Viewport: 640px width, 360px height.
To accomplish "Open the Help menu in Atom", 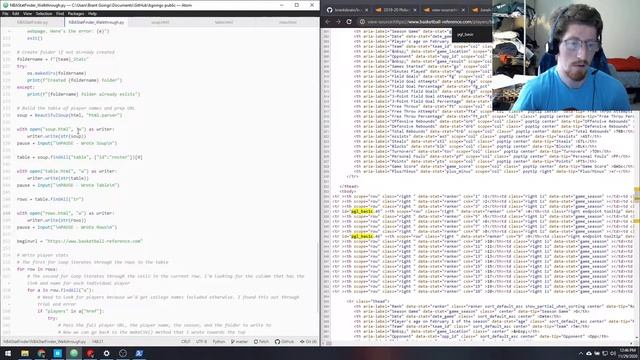I will (x=92, y=13).
